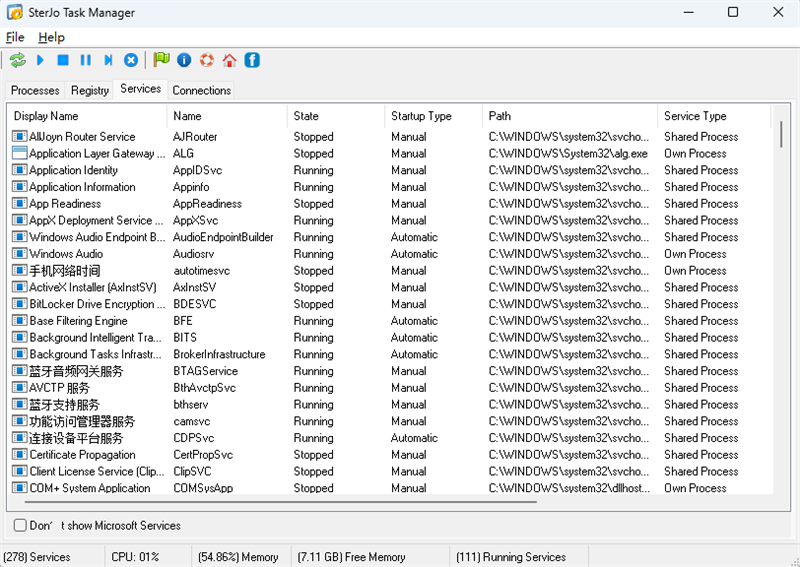
Task: Click the Stop service square icon
Action: (x=63, y=60)
